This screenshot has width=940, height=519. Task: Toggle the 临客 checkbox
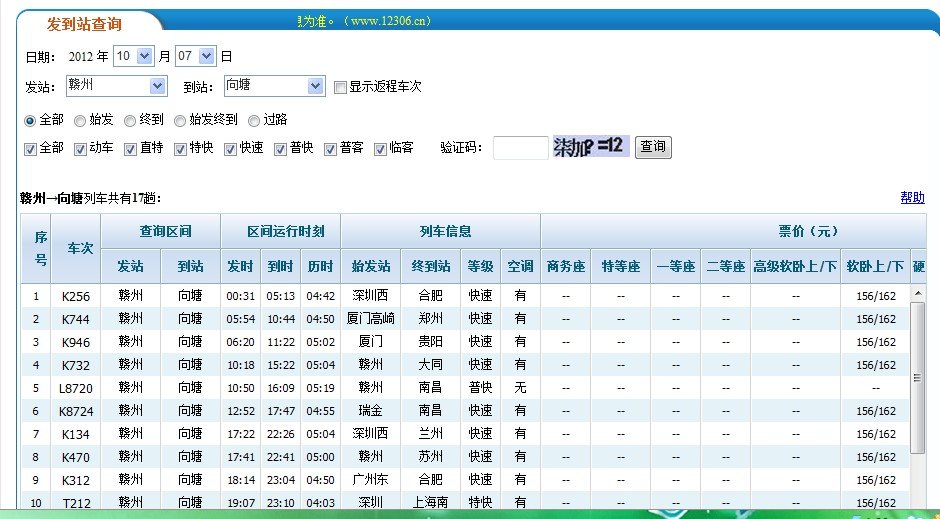[x=380, y=149]
